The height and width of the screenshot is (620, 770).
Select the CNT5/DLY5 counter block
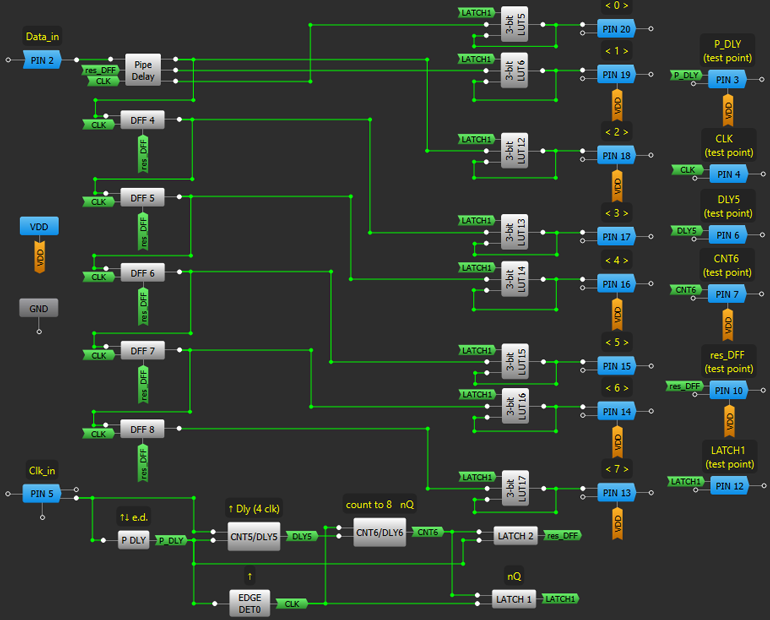(254, 537)
